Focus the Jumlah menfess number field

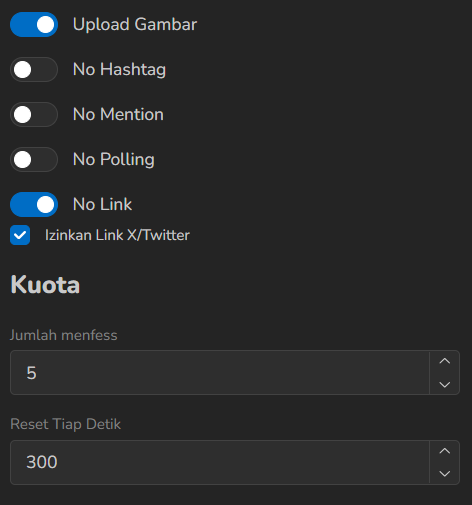click(x=220, y=373)
